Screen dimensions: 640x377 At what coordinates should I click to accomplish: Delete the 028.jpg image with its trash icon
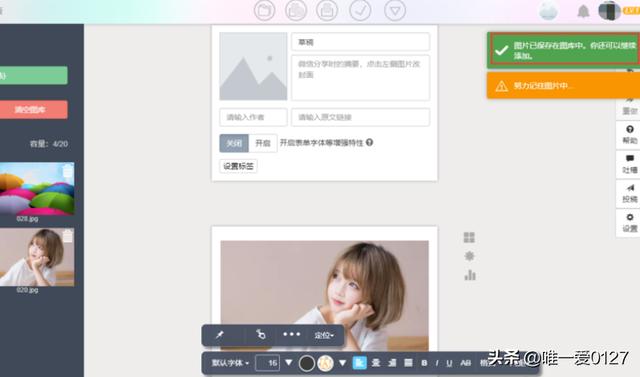point(68,171)
